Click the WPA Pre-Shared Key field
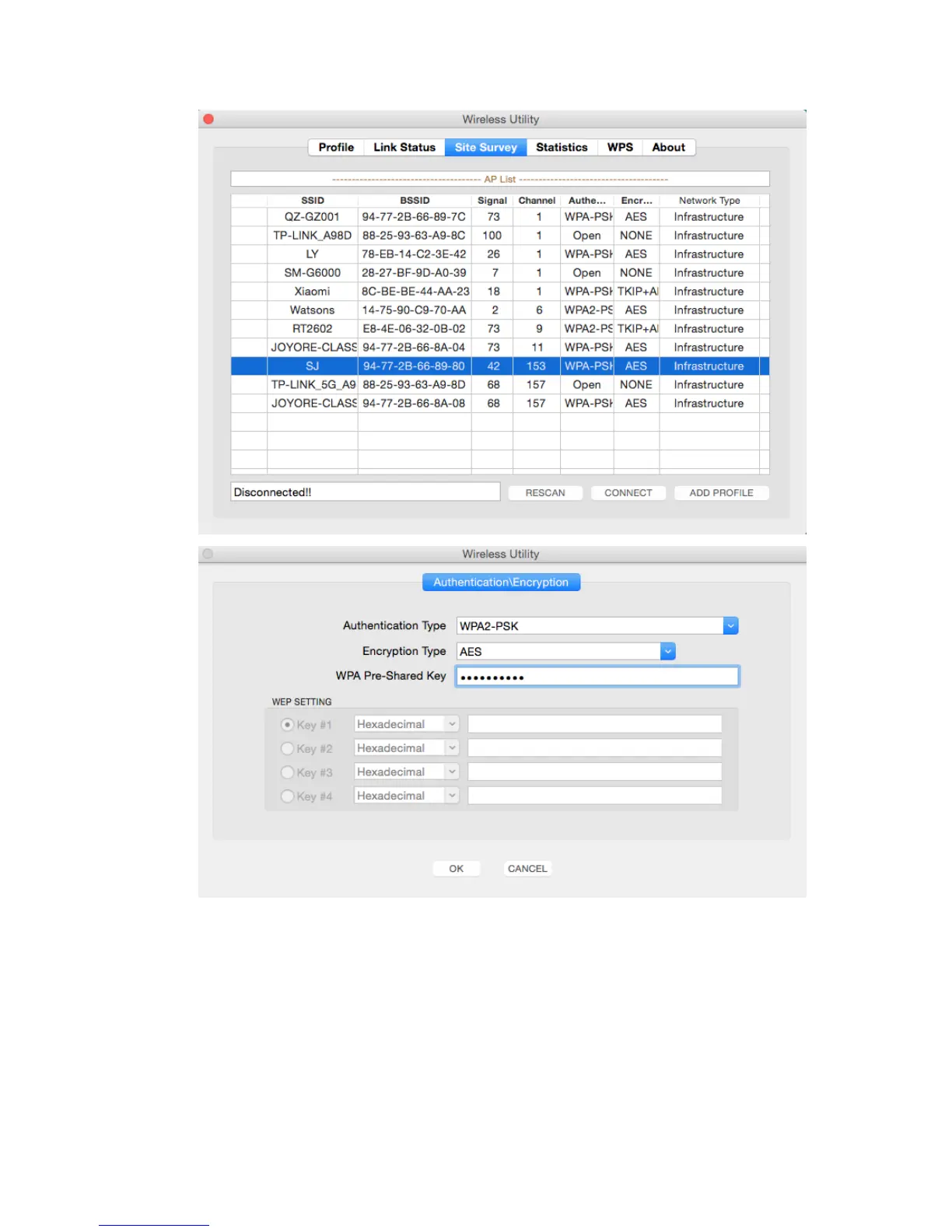This screenshot has width=952, height=1232. [597, 677]
